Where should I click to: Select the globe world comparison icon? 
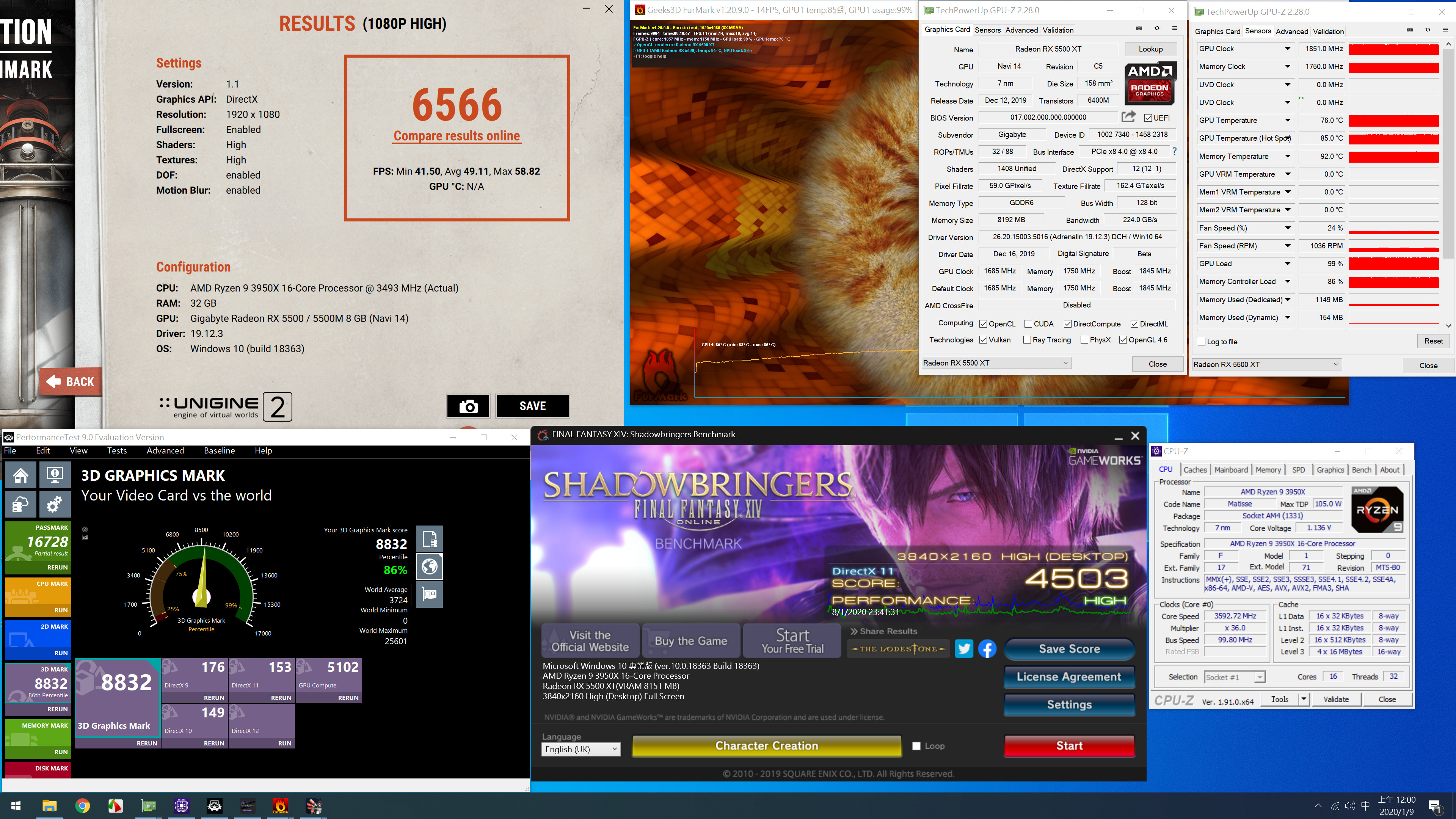click(x=430, y=566)
